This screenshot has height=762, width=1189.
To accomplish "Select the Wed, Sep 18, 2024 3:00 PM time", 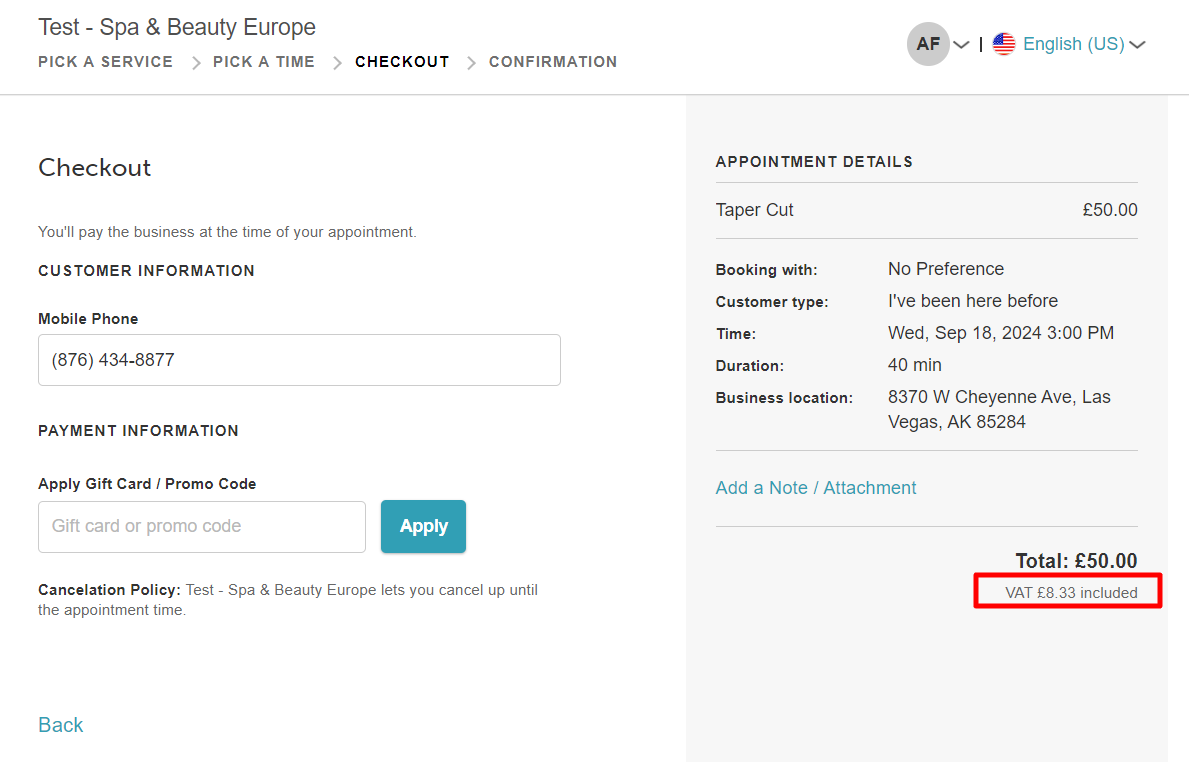I will [x=1001, y=333].
